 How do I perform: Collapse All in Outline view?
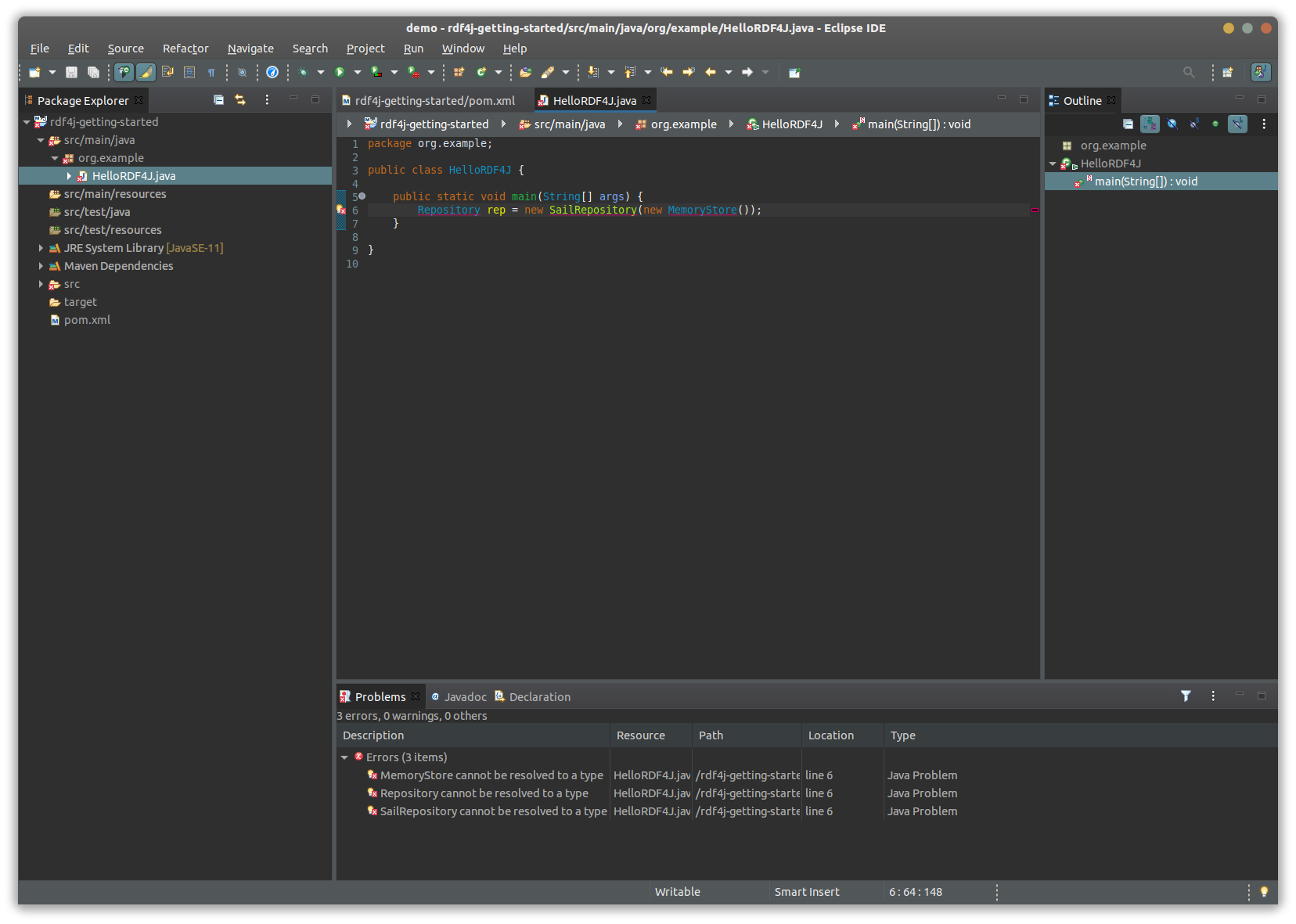coord(1128,124)
